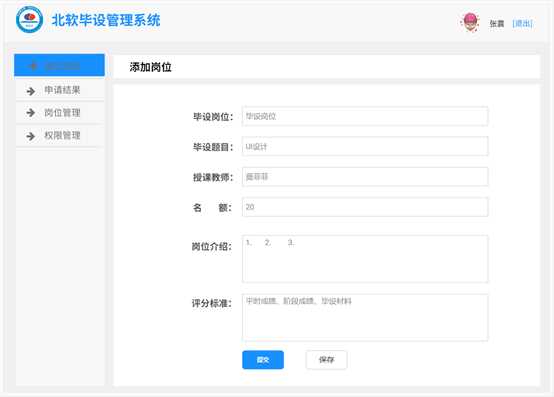Click the 北软毕设管理系统 title text
The width and height of the screenshot is (554, 397).
tap(106, 20)
